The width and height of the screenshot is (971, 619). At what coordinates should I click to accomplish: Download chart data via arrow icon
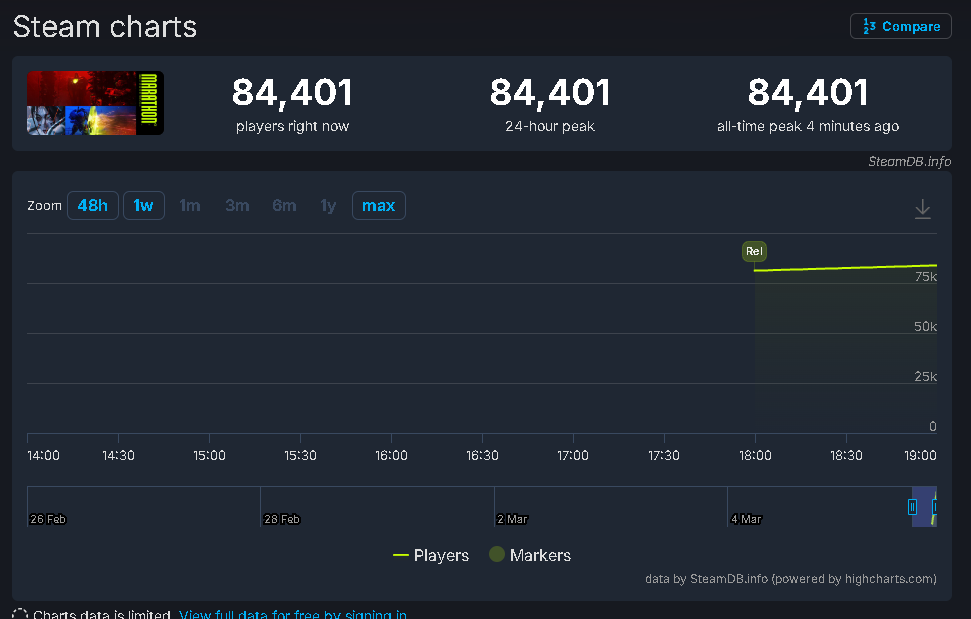923,209
